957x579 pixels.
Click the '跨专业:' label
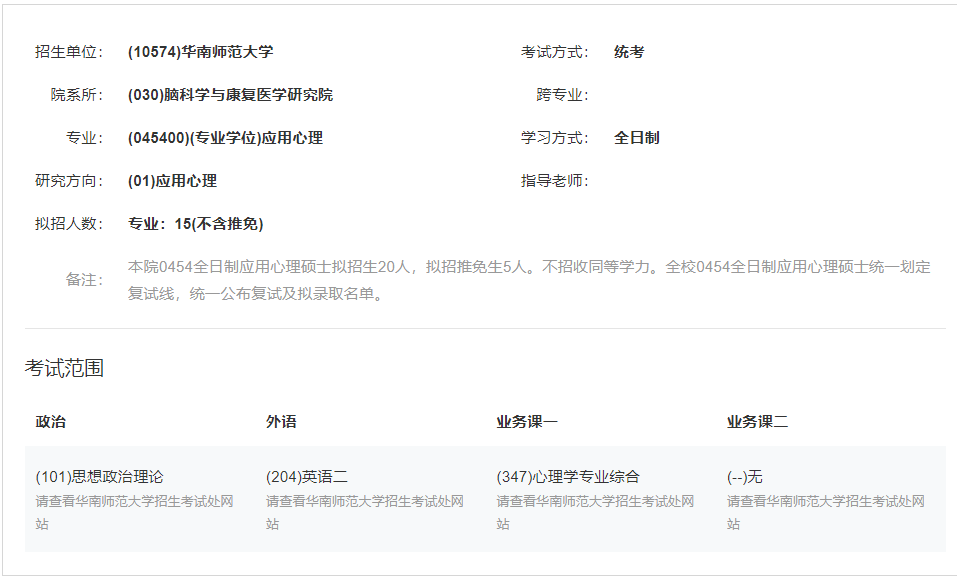(563, 95)
